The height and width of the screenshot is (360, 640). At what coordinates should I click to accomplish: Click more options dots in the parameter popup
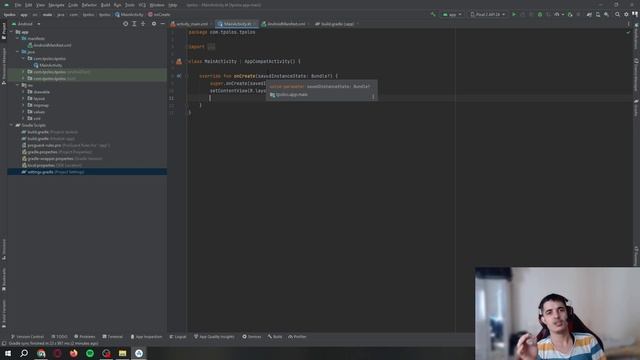click(373, 96)
